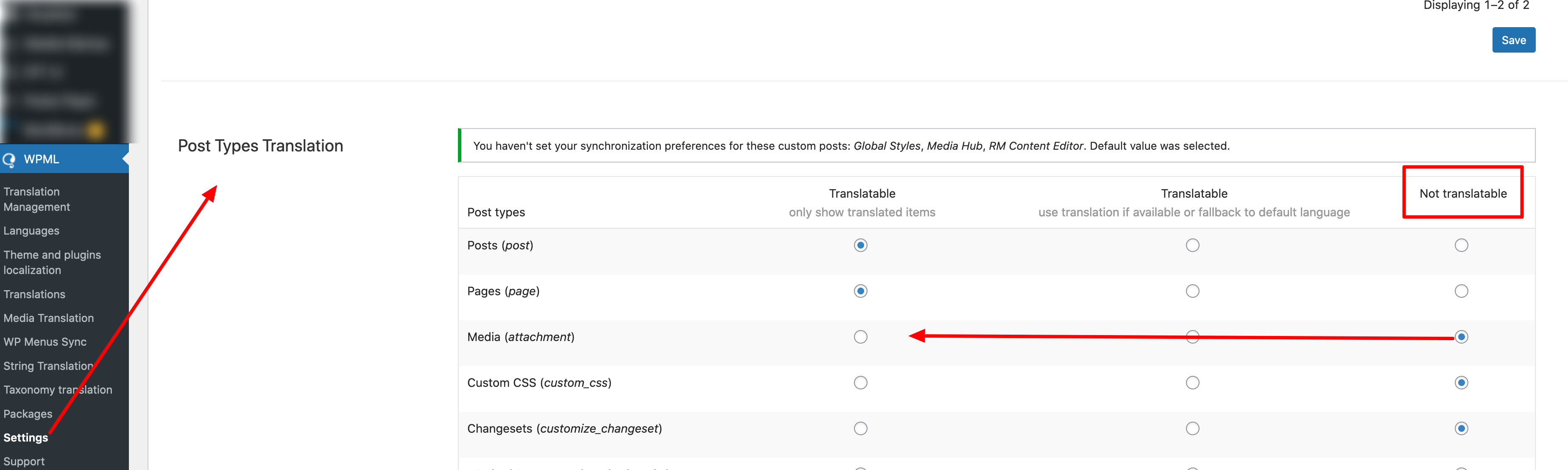Image resolution: width=1568 pixels, height=470 pixels.
Task: Set Pages to Not translatable
Action: click(x=1461, y=291)
